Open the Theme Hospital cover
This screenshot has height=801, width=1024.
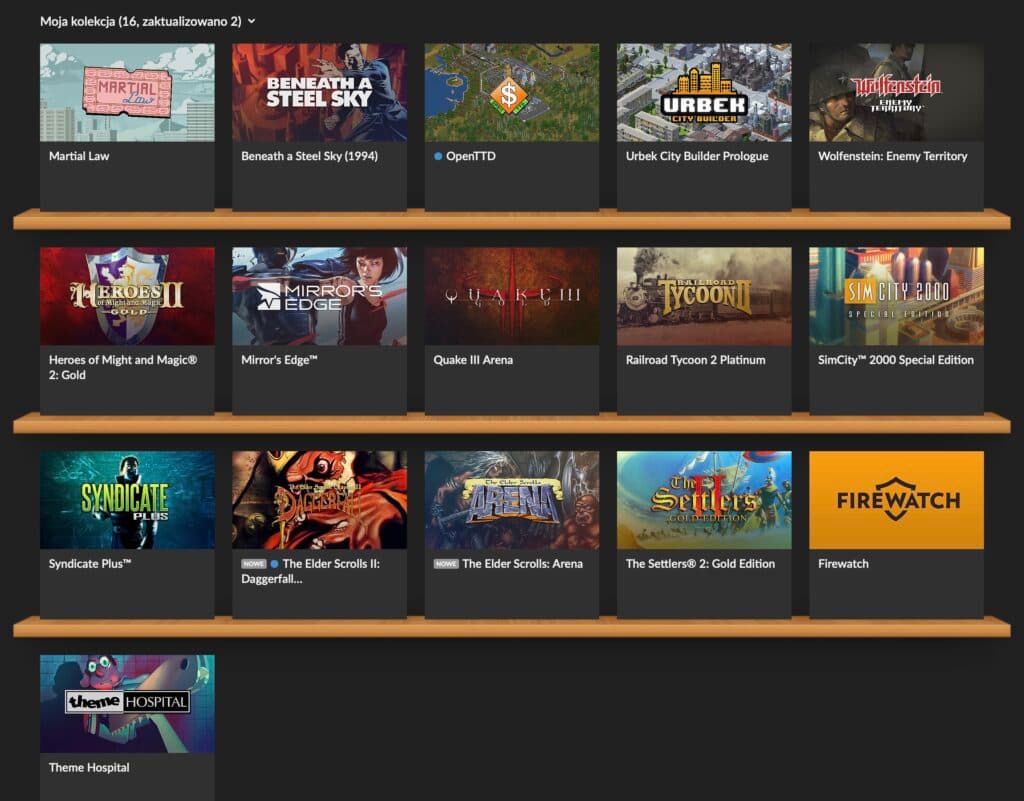[127, 704]
